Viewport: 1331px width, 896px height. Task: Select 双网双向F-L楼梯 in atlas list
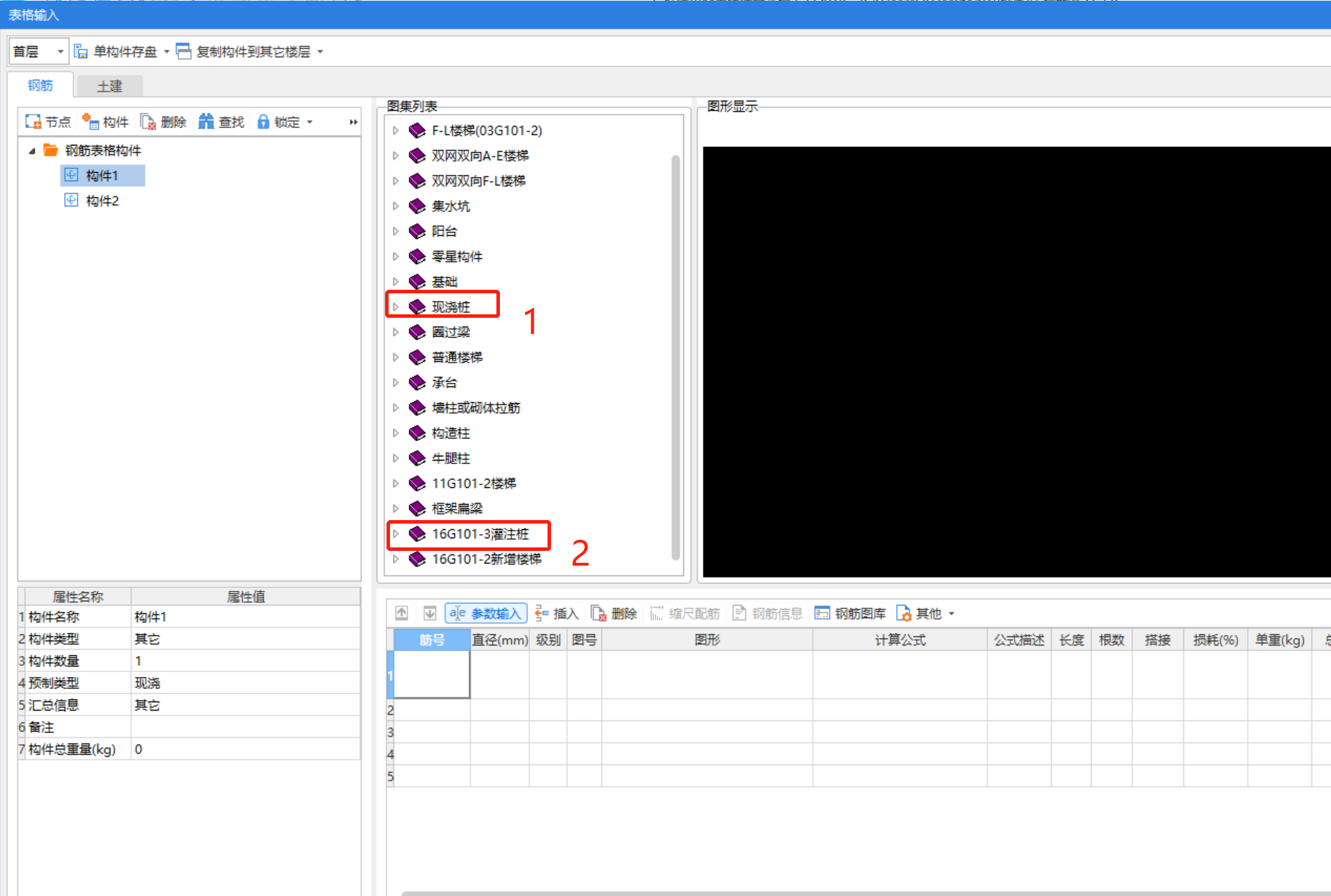[x=478, y=181]
